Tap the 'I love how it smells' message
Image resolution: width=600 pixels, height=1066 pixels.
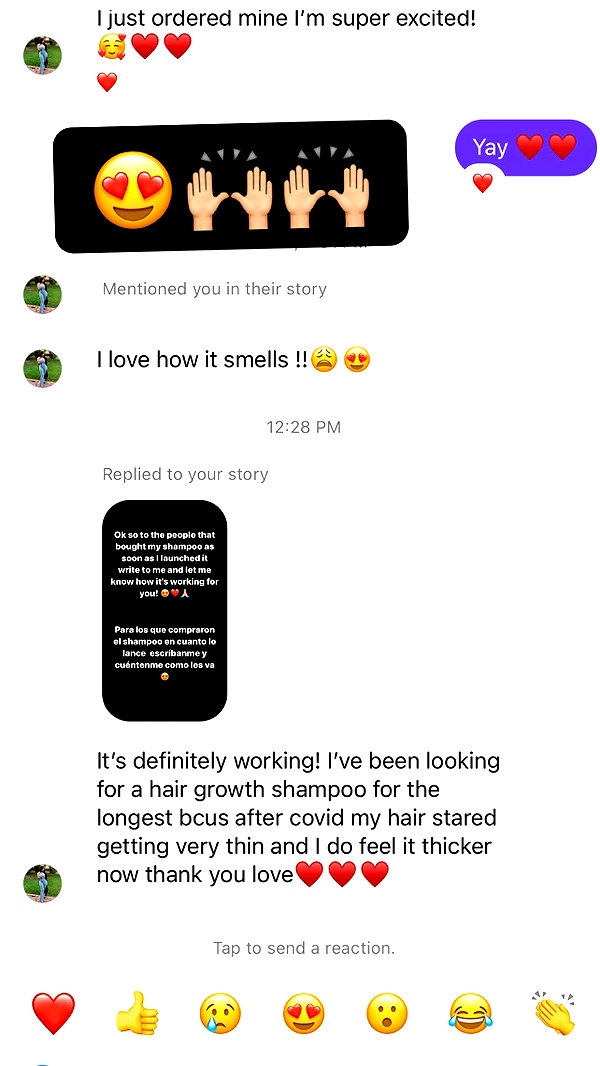[234, 360]
